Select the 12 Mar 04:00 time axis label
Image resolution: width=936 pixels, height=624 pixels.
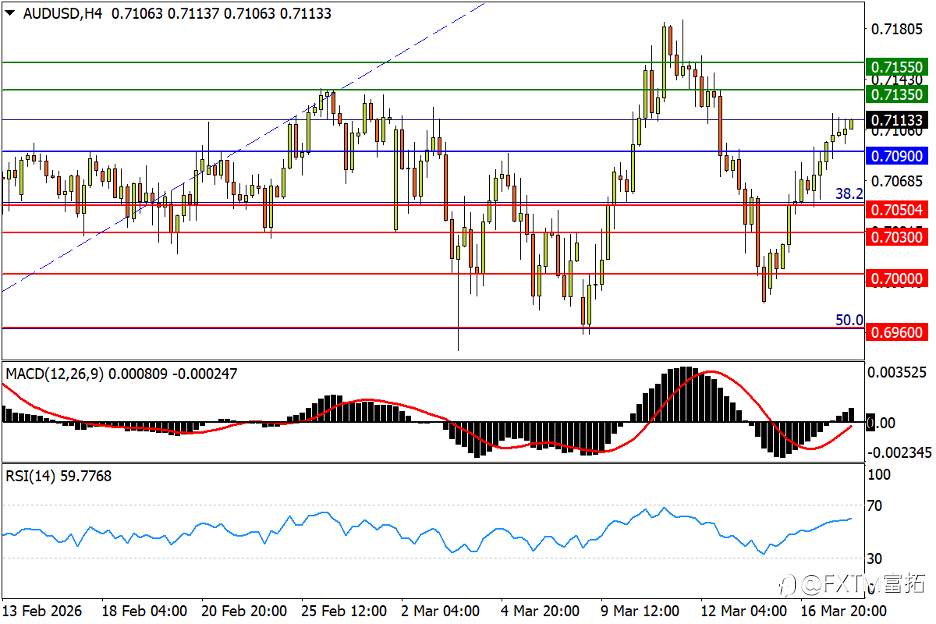tap(743, 611)
